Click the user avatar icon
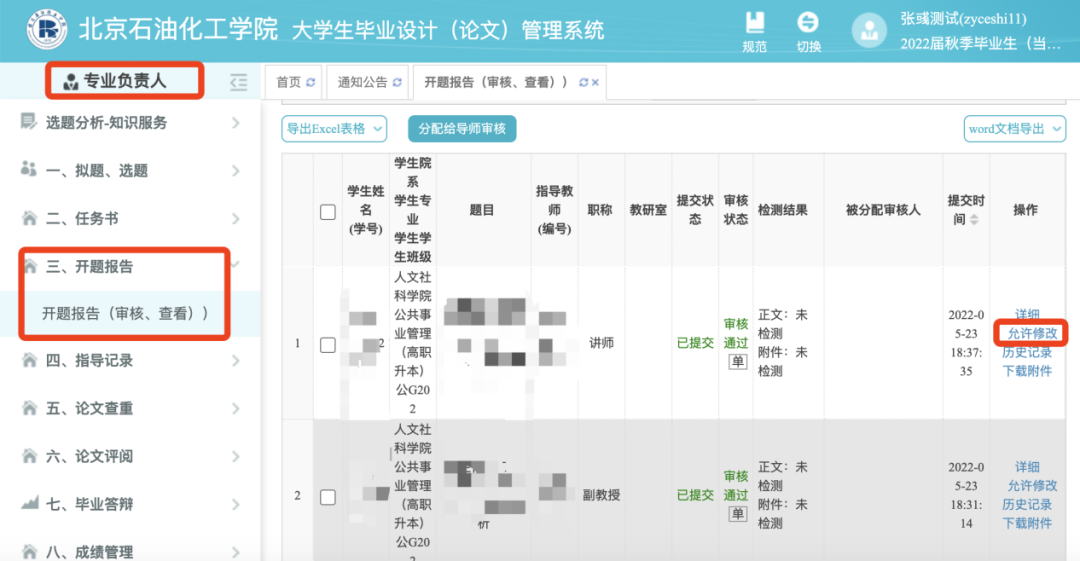The width and height of the screenshot is (1080, 561). (869, 30)
